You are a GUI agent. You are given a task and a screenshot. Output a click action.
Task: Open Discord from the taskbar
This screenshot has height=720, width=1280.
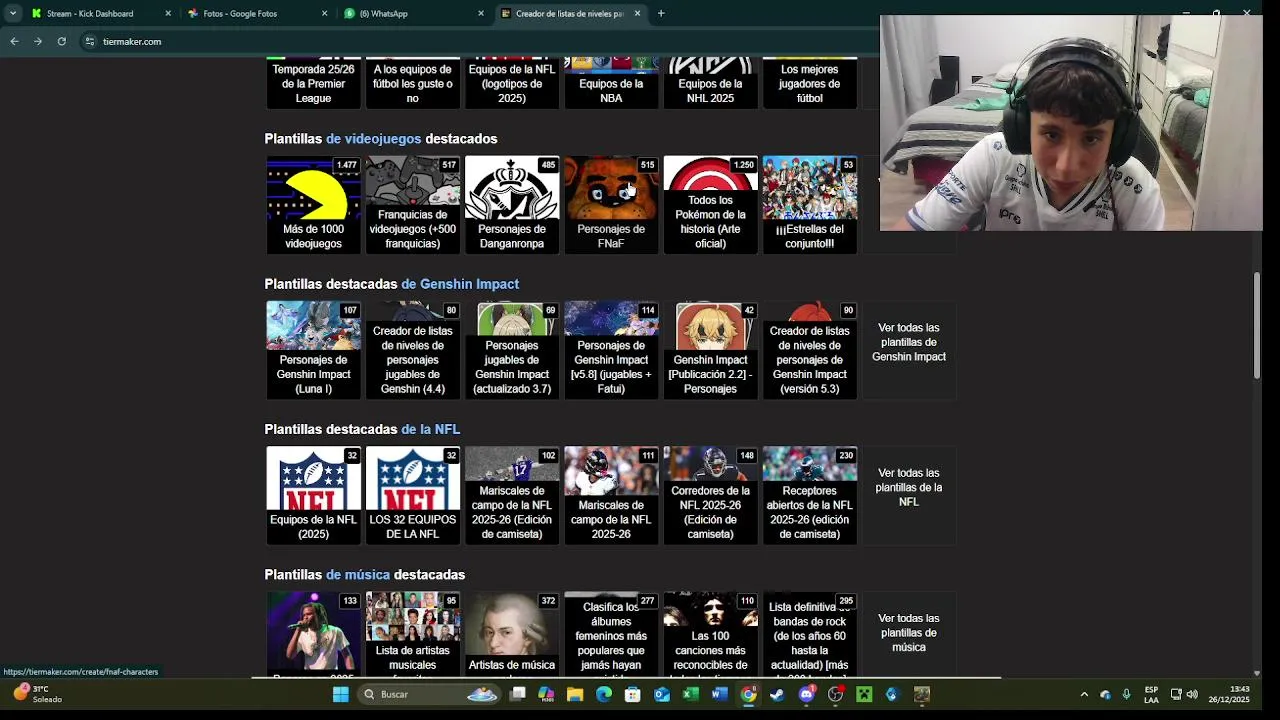click(x=806, y=694)
